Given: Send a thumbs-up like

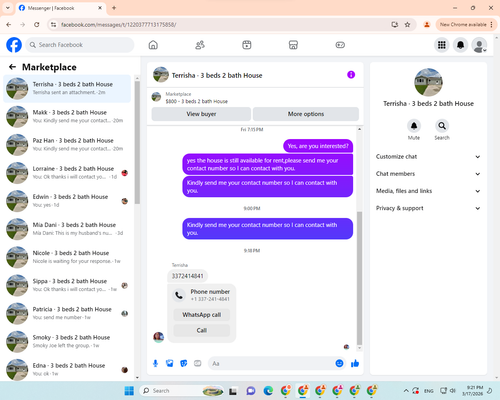Looking at the screenshot, I should click(355, 363).
